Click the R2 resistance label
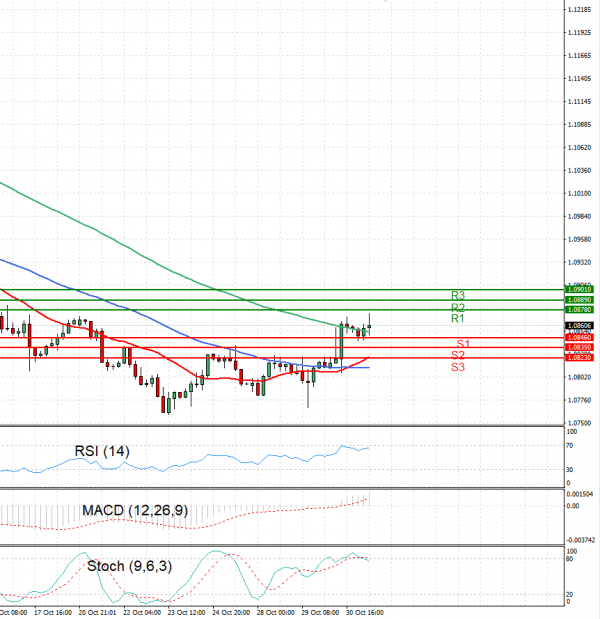600x619 pixels. coord(458,308)
